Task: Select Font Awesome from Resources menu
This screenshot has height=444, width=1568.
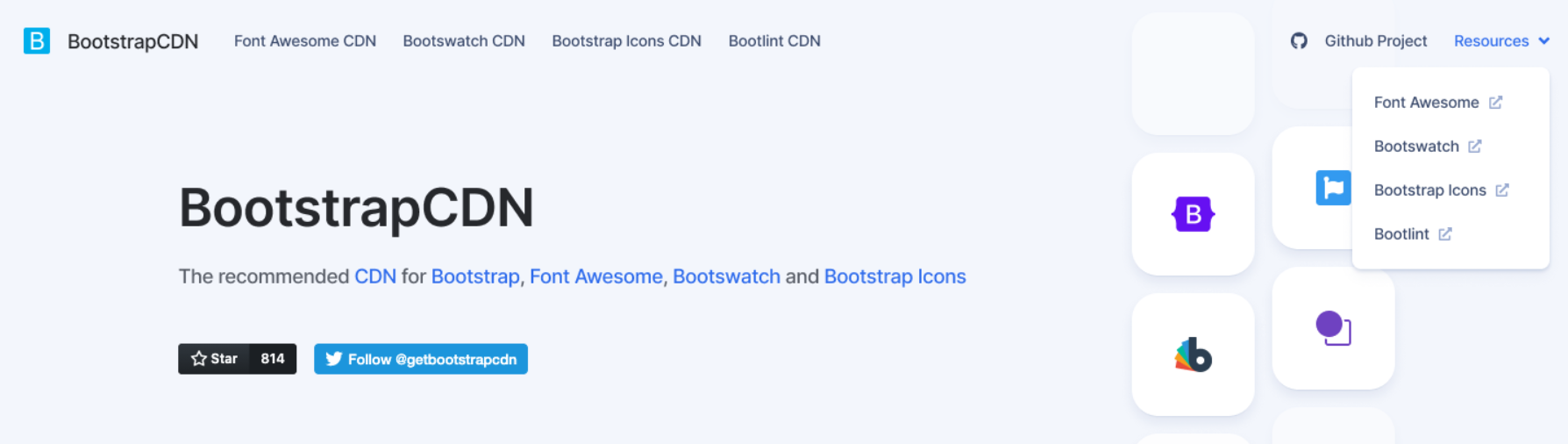Action: pos(1426,103)
